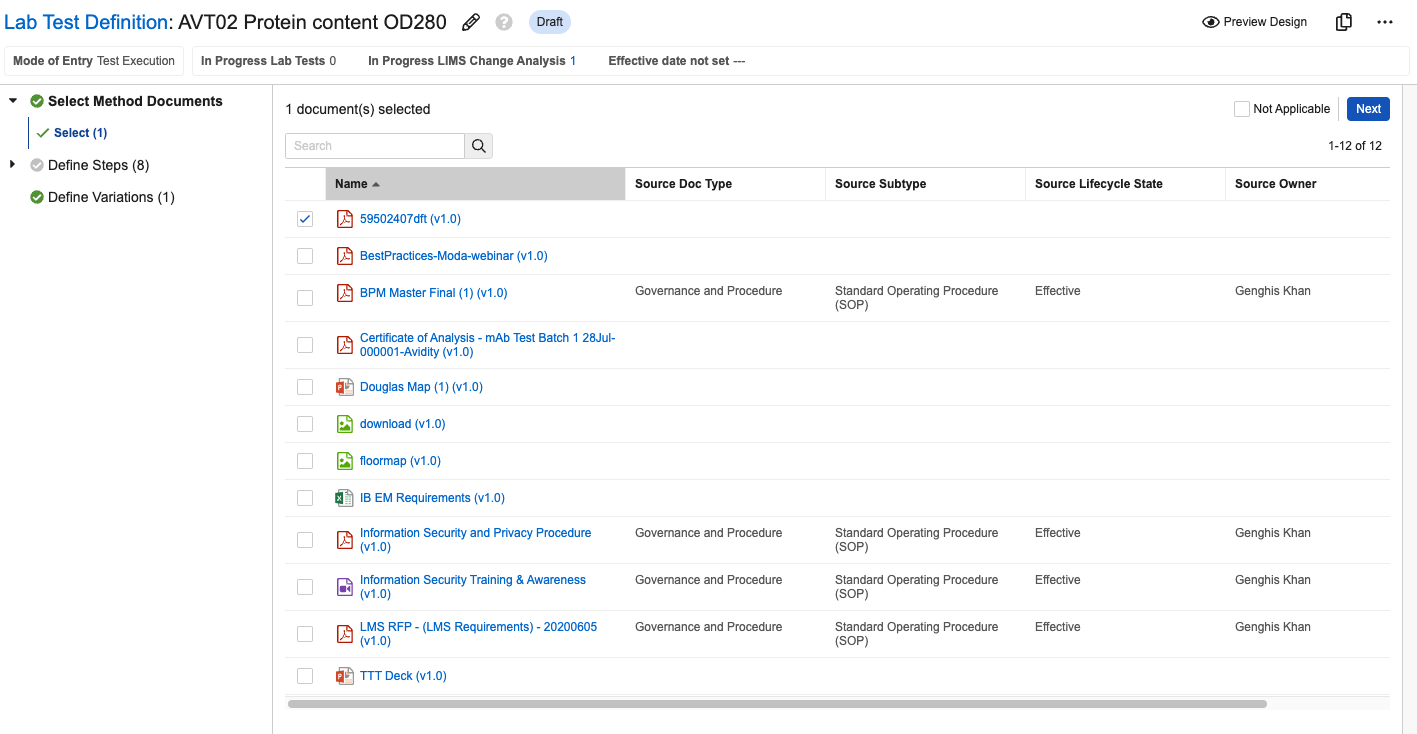Check the Not Applicable checkbox
The image size is (1417, 734).
coord(1242,109)
